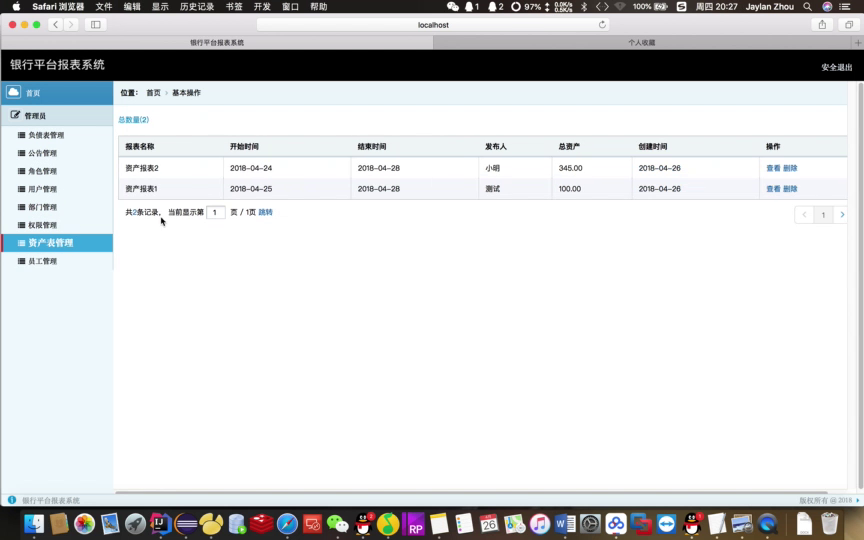The image size is (864, 540).
Task: Open TeamViewer from the dock
Action: tap(666, 524)
